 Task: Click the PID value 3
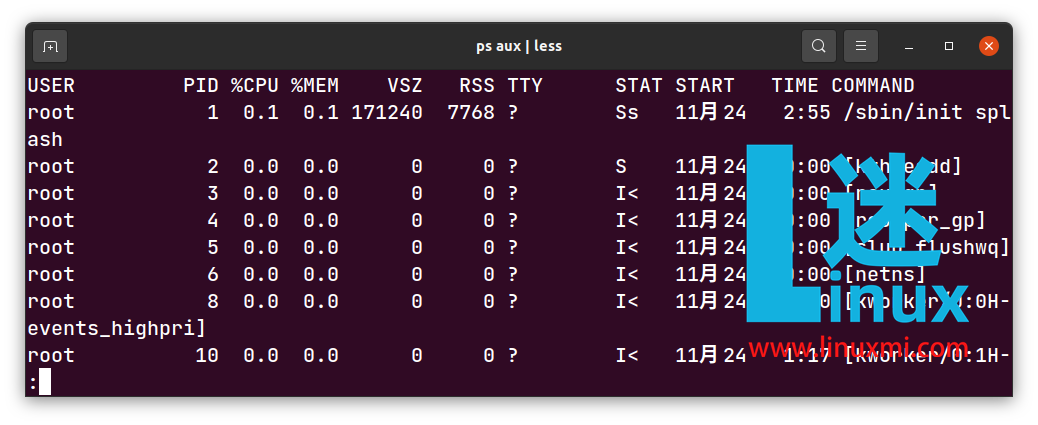(213, 193)
